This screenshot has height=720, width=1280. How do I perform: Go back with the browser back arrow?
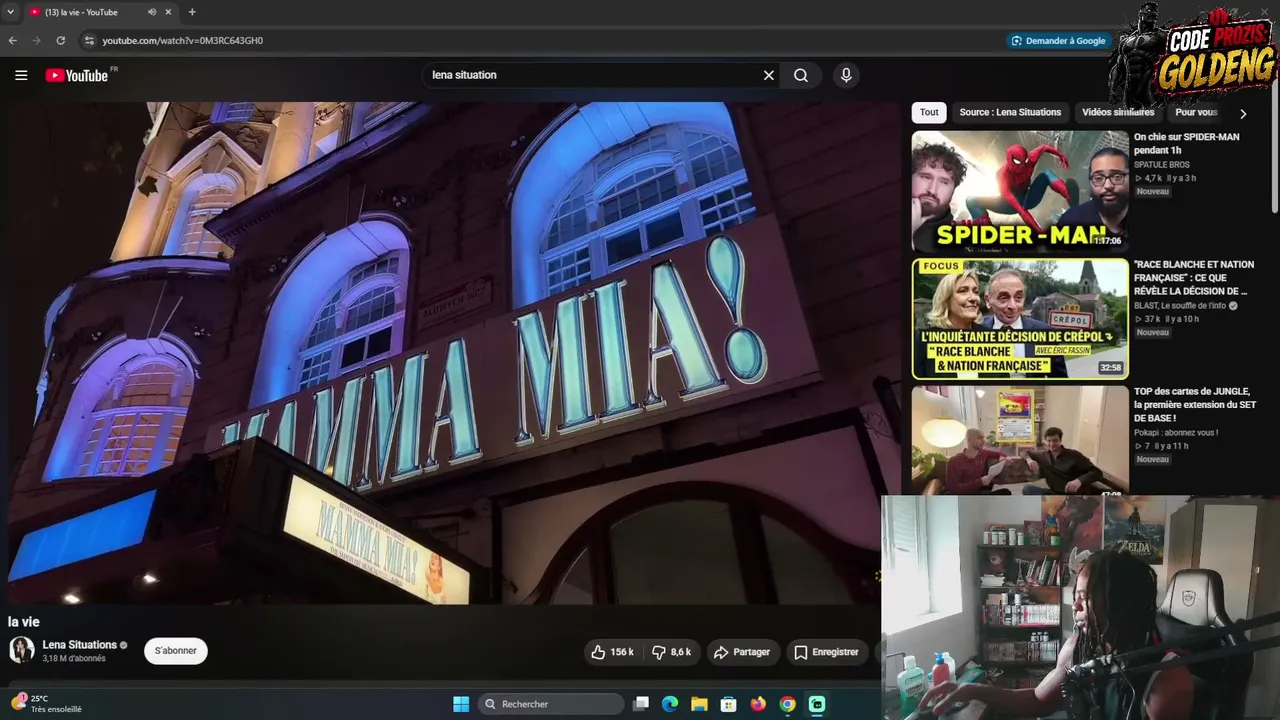[13, 41]
